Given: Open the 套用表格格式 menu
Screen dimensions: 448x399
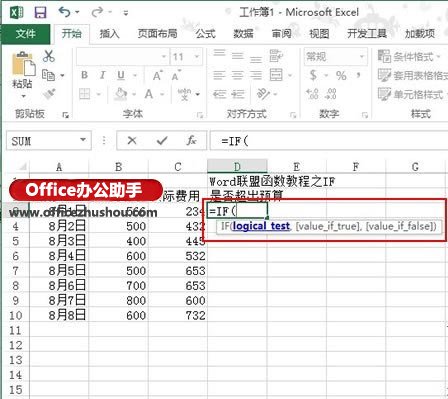Looking at the screenshot, I should coord(413,75).
